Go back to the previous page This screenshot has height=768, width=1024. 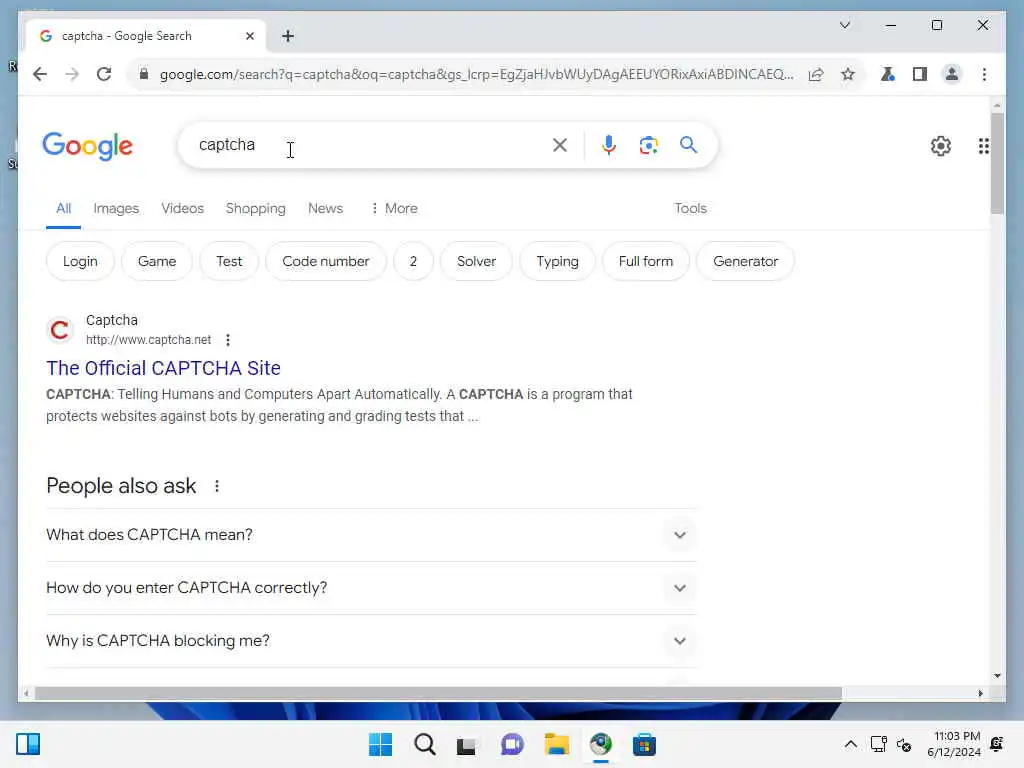[x=40, y=74]
